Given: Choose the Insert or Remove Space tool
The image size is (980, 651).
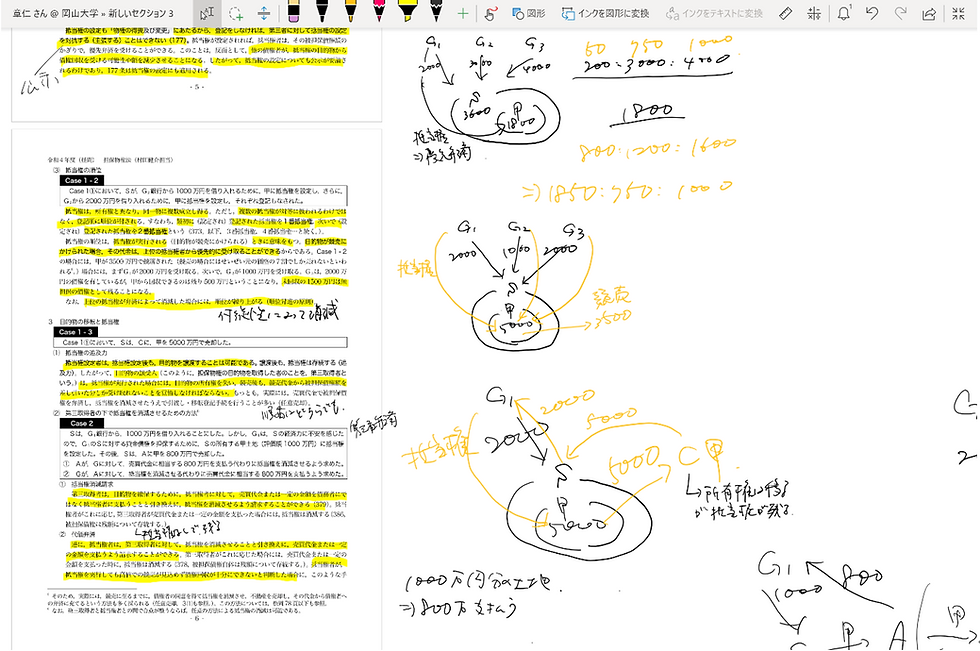Looking at the screenshot, I should (264, 13).
